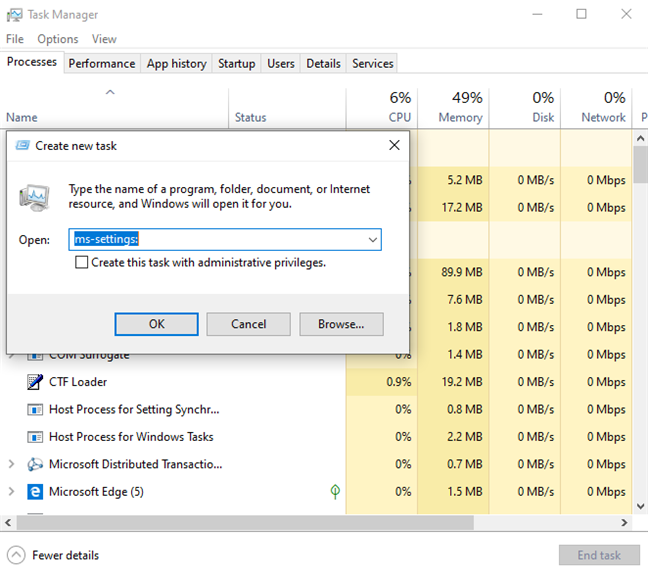The image size is (648, 578).
Task: Click the Task Manager title bar icon
Action: pyautogui.click(x=14, y=15)
